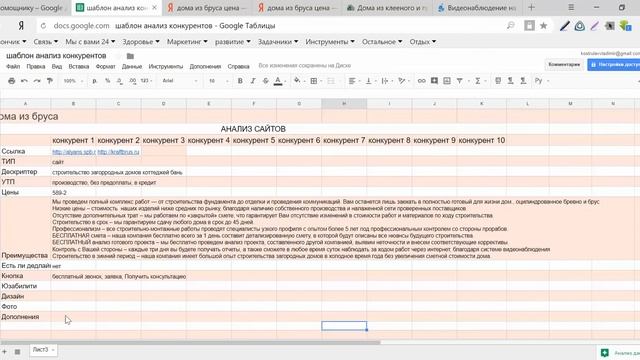Switch to Видеонаблюдение browser tab

tap(477, 8)
